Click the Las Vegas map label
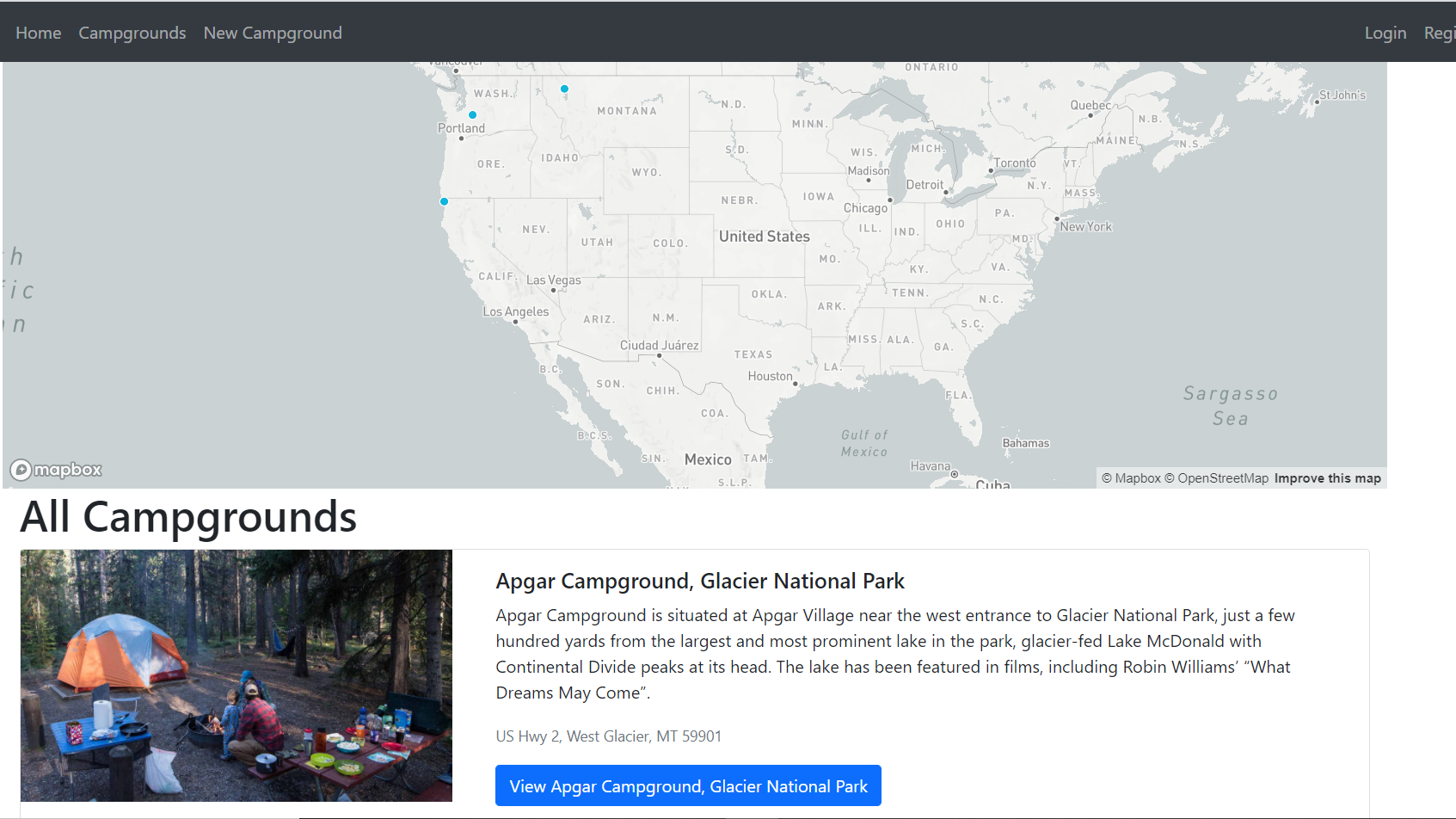Screen dimensions: 1456x819 tap(553, 280)
